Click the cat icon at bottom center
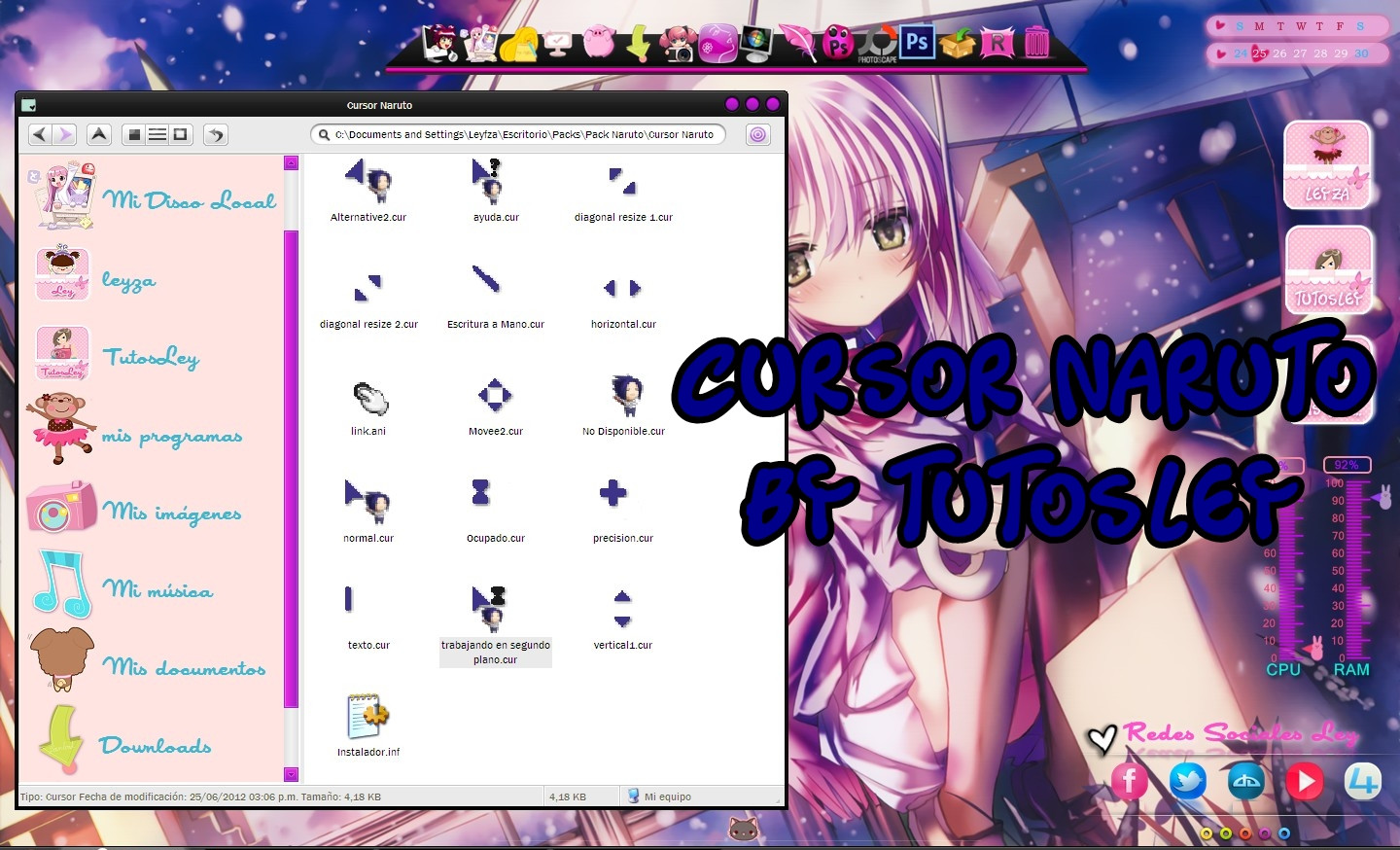The image size is (1400, 850). (744, 829)
